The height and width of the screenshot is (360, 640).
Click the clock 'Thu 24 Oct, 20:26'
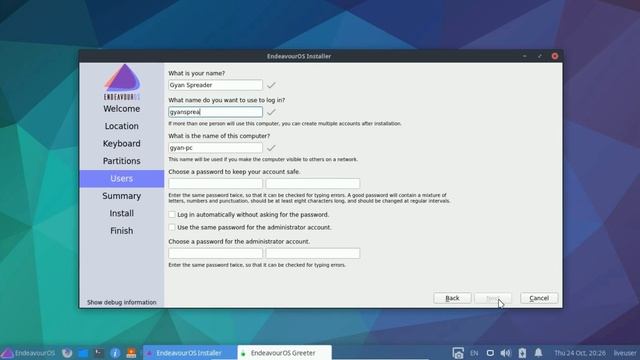580,353
